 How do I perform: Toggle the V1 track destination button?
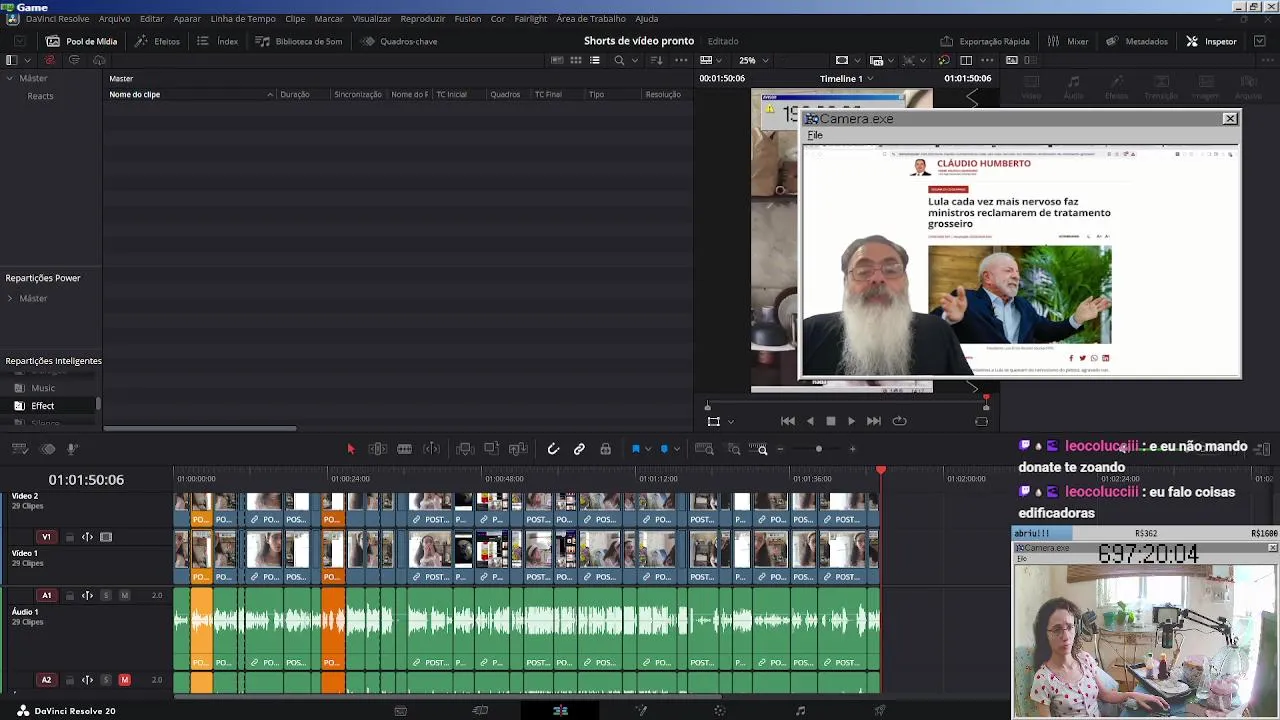coord(46,537)
